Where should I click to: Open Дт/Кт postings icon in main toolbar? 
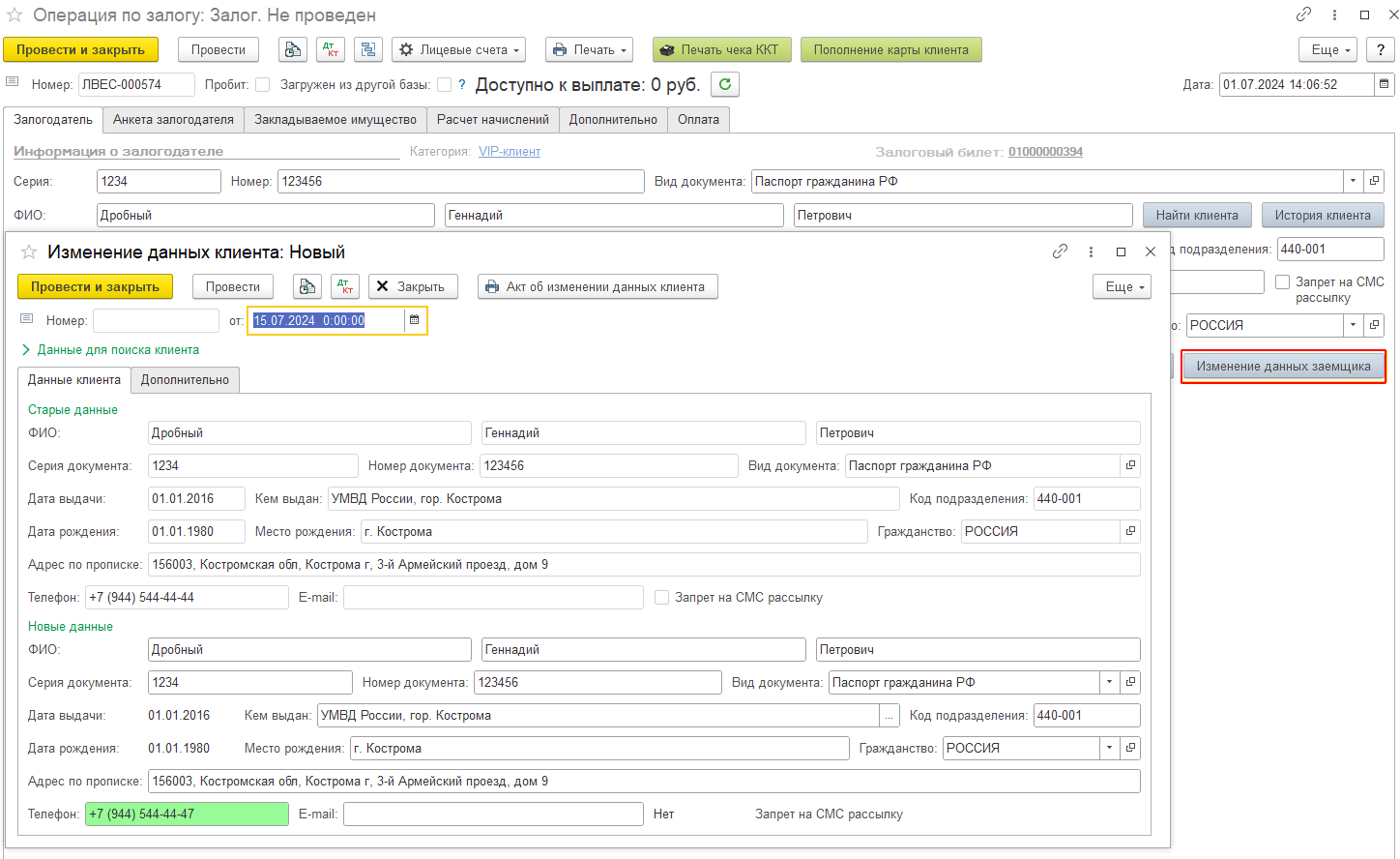click(x=331, y=49)
